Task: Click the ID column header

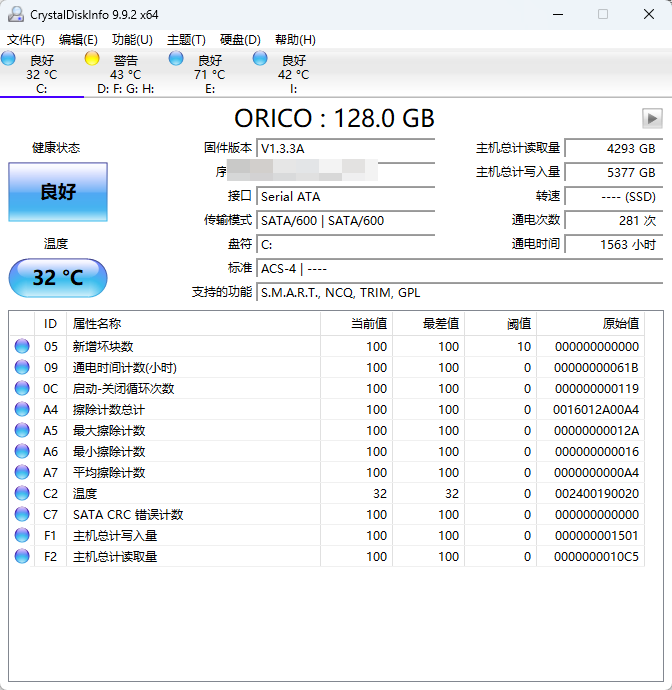Action: point(50,324)
